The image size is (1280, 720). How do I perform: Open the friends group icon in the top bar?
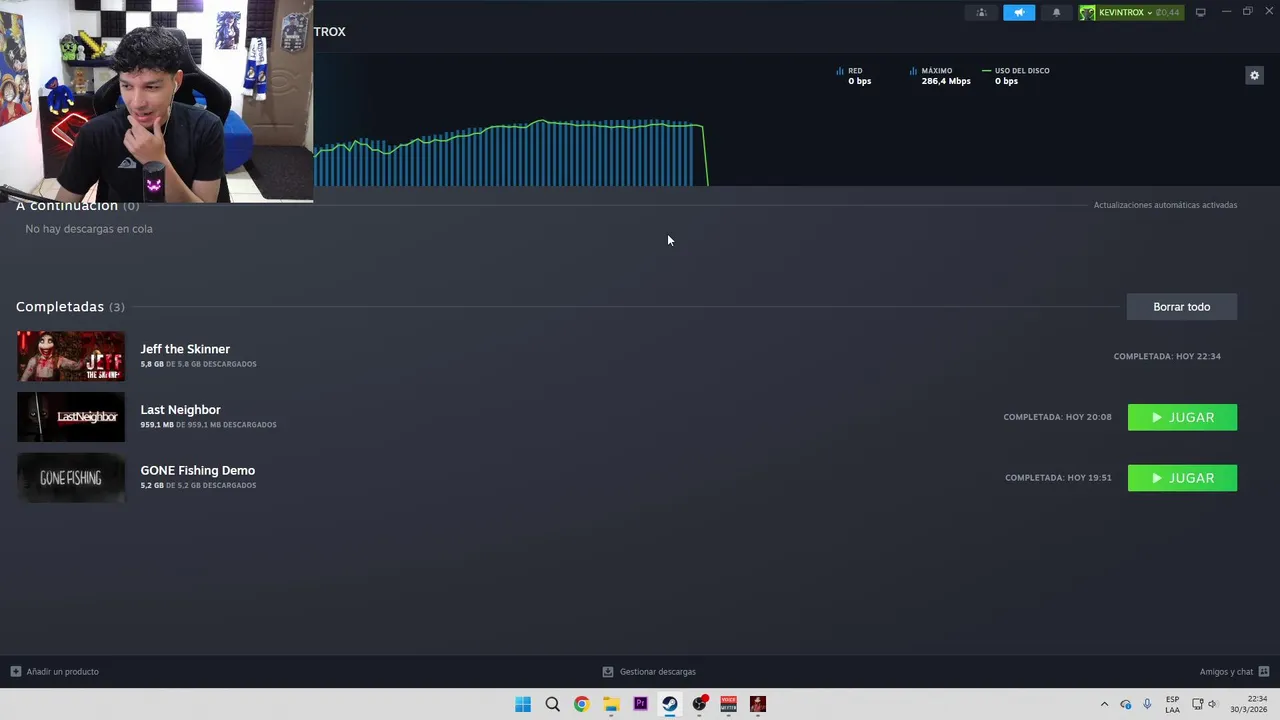981,12
